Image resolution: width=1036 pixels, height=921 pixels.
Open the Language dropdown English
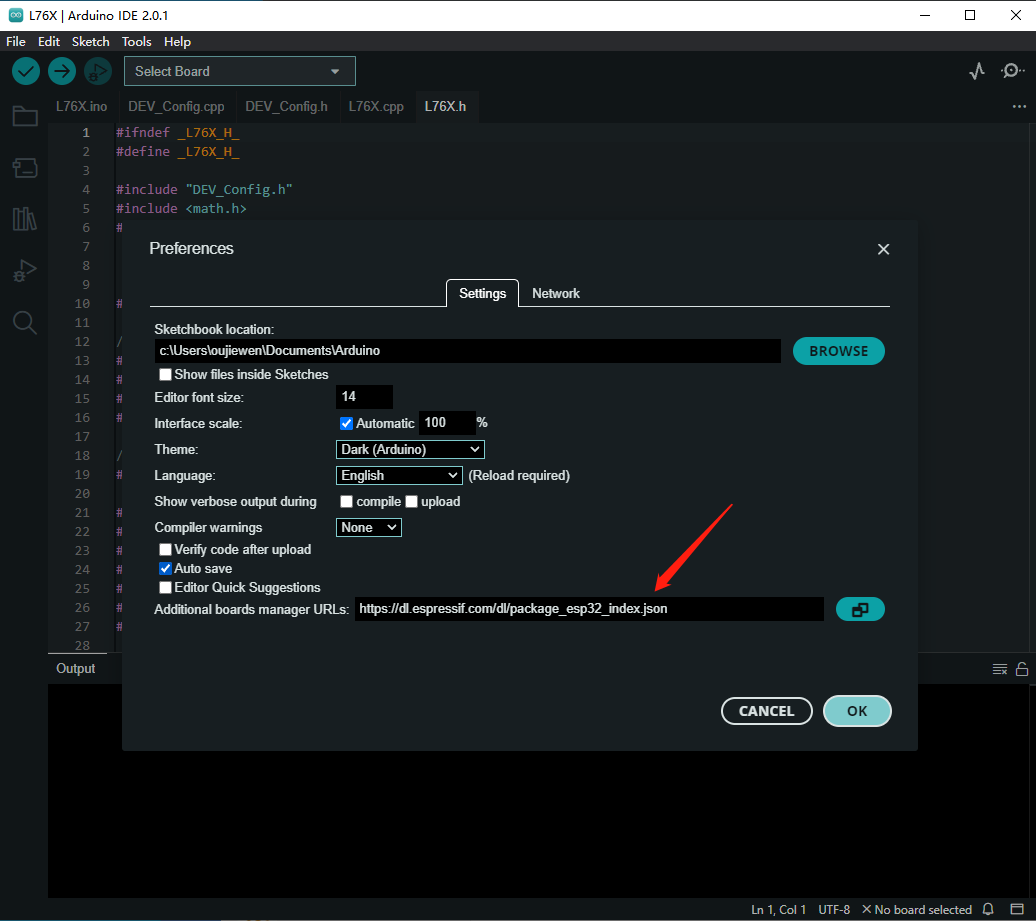(399, 476)
